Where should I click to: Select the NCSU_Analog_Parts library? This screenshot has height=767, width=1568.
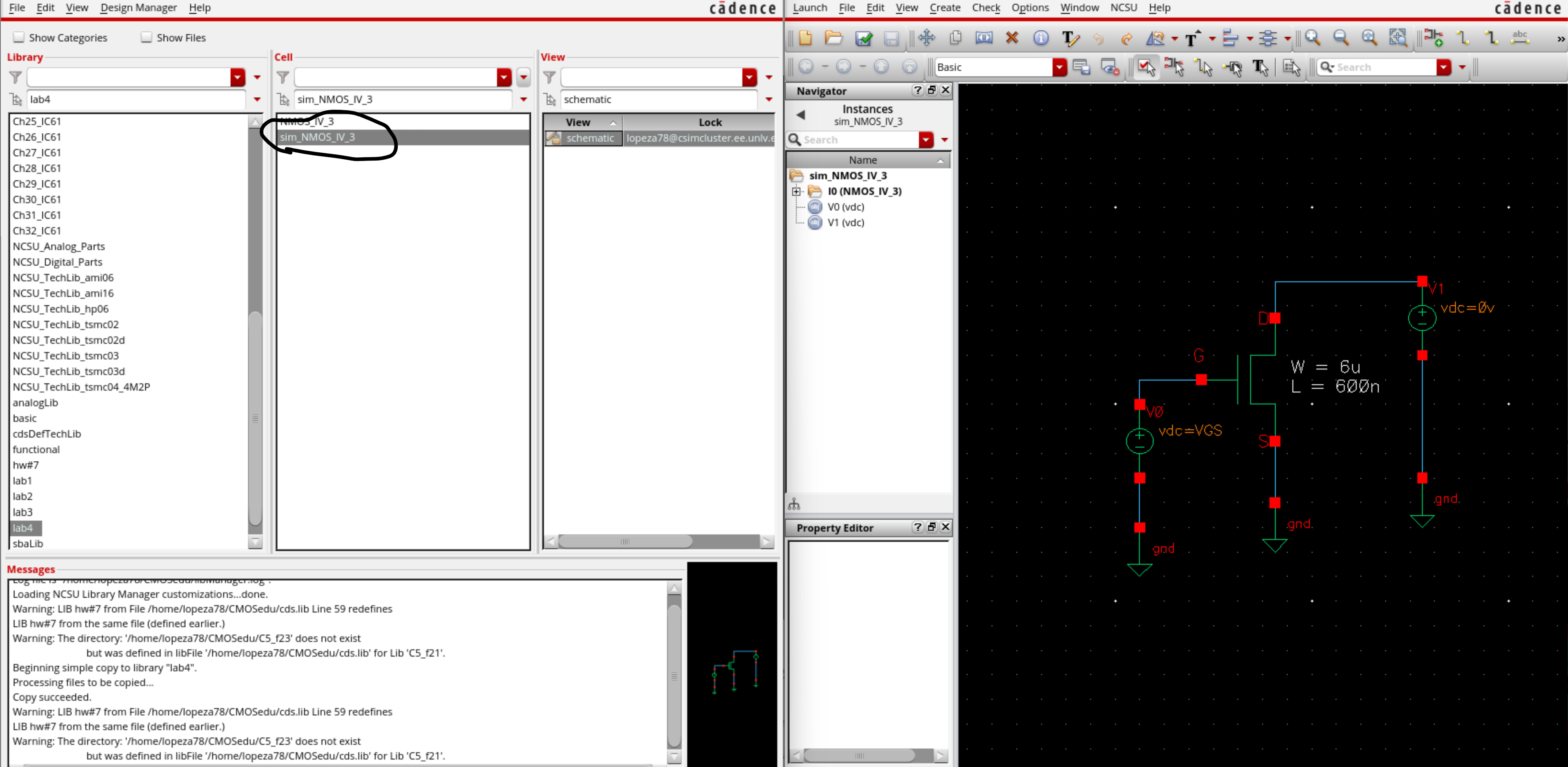pos(58,246)
